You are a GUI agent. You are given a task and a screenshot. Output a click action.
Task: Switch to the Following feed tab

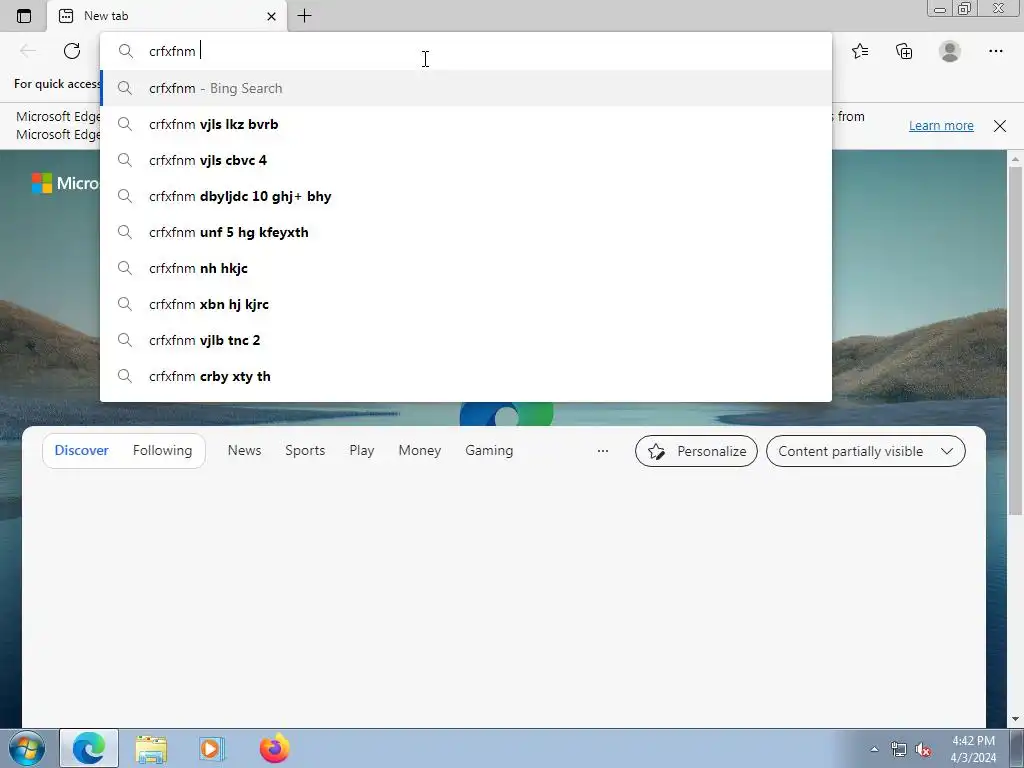163,451
